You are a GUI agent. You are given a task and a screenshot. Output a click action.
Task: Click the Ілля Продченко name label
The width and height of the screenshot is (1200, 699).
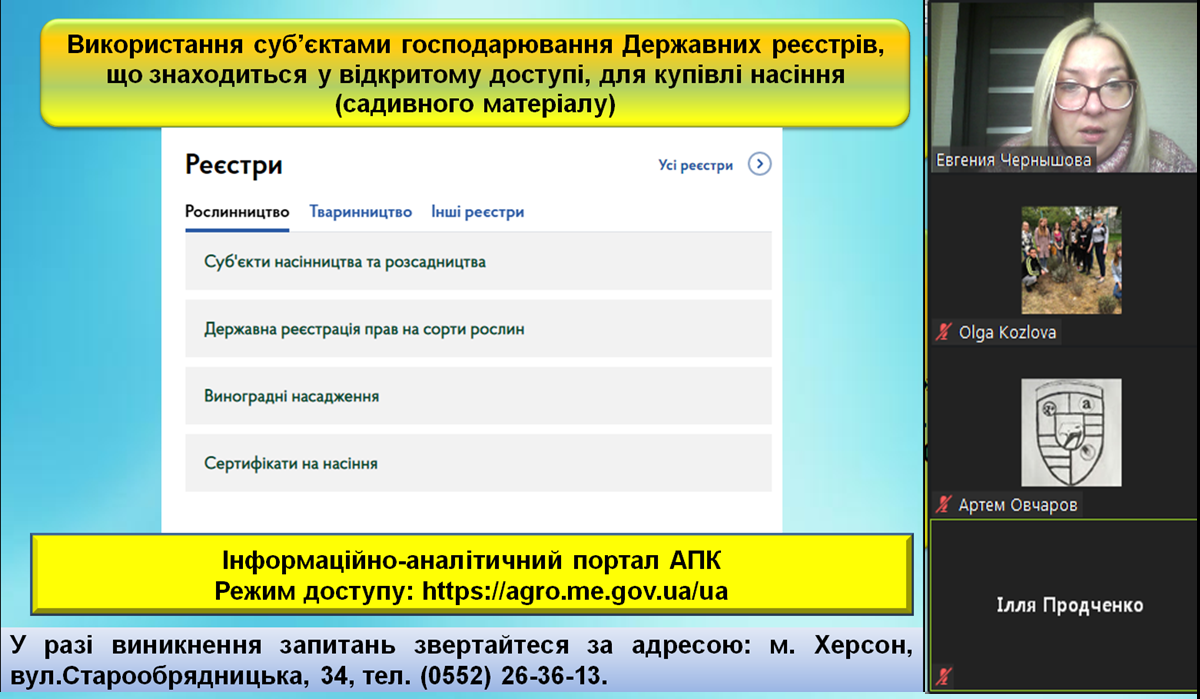tap(1071, 603)
